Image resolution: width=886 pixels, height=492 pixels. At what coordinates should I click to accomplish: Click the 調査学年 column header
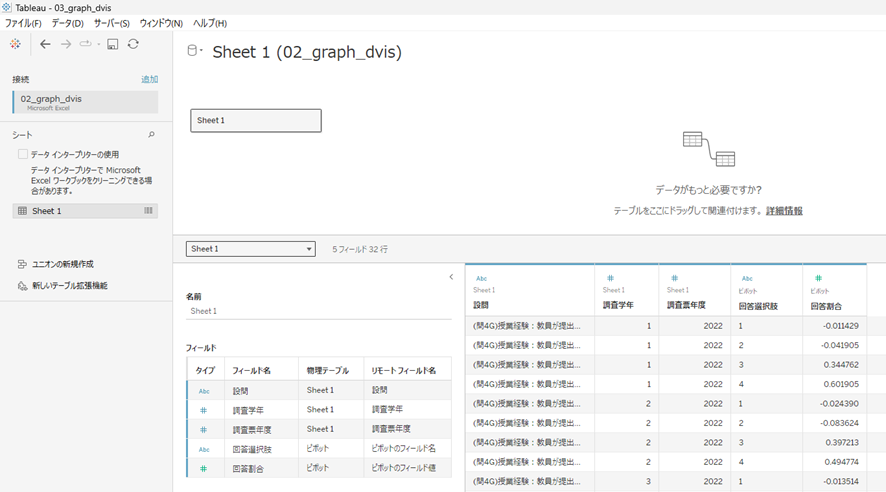click(x=618, y=305)
